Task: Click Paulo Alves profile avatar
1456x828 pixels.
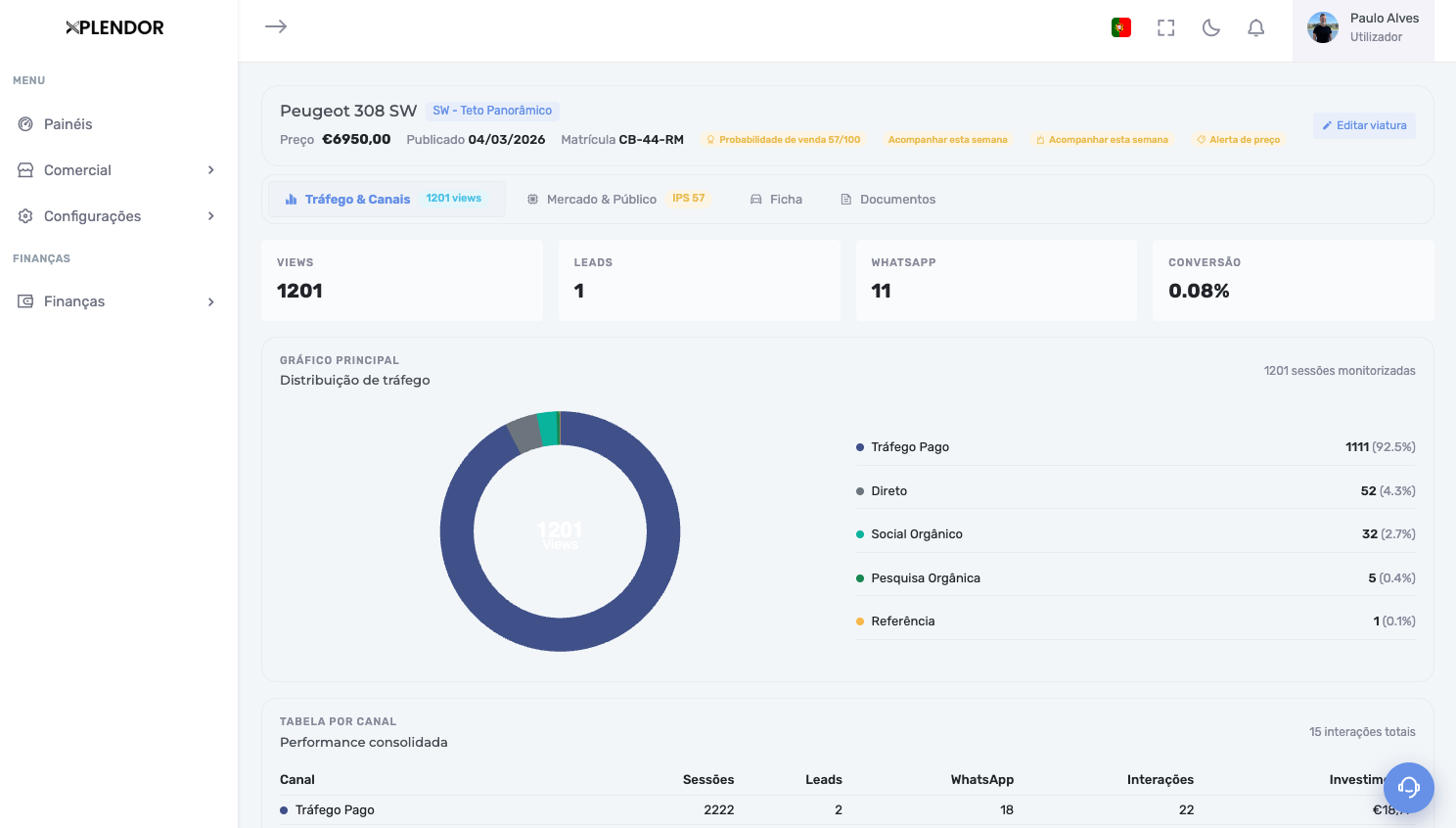Action: point(1323,27)
